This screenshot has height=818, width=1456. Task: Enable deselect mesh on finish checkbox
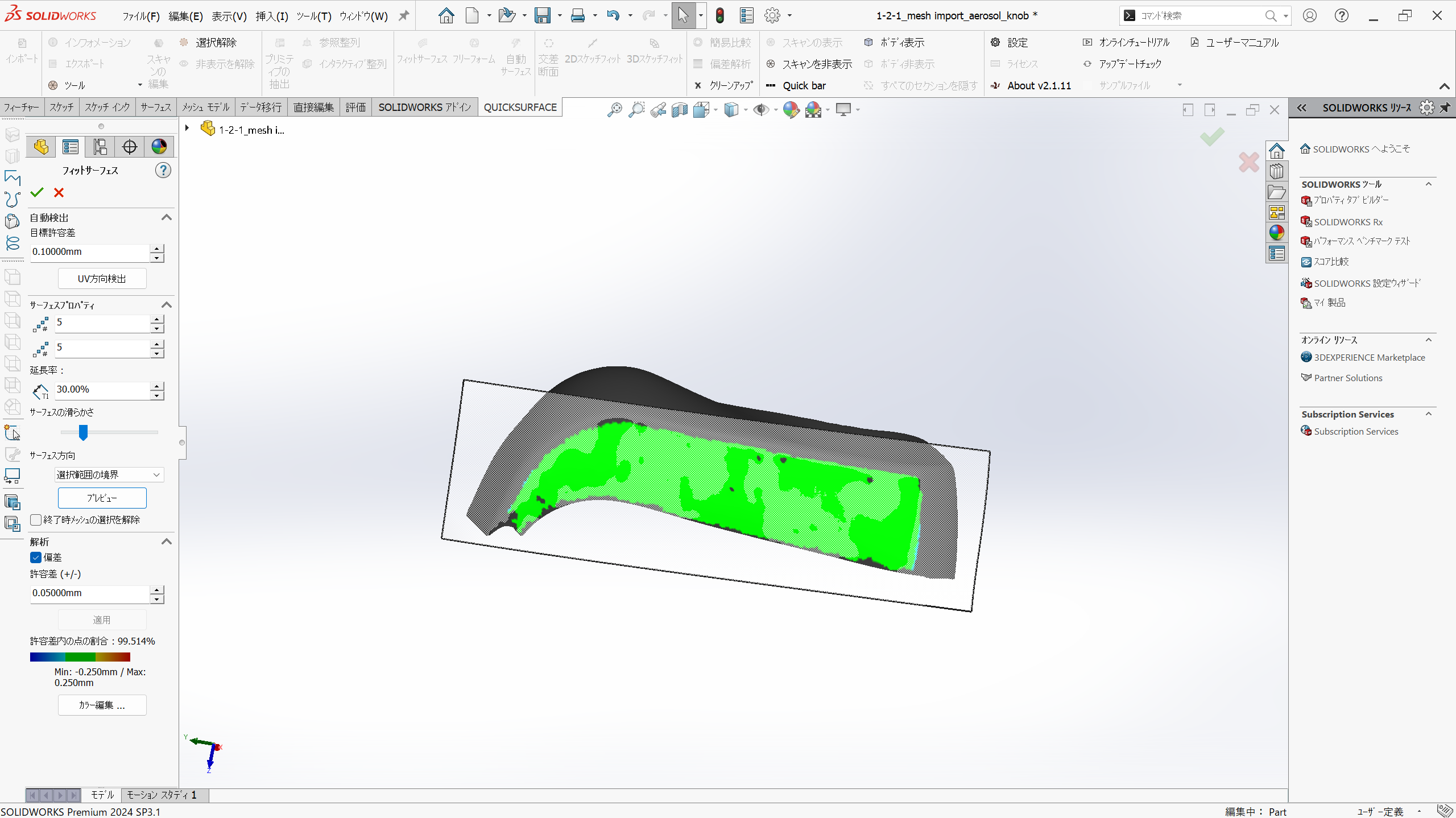point(36,520)
